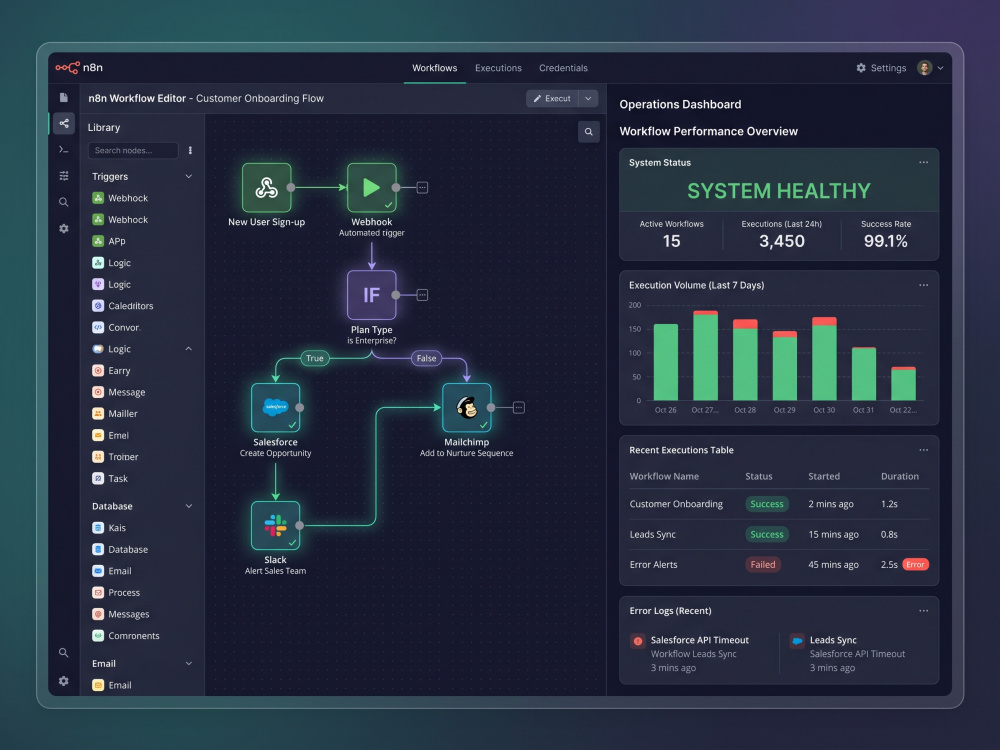Collapse the Database section
1000x750 pixels.
click(x=189, y=506)
